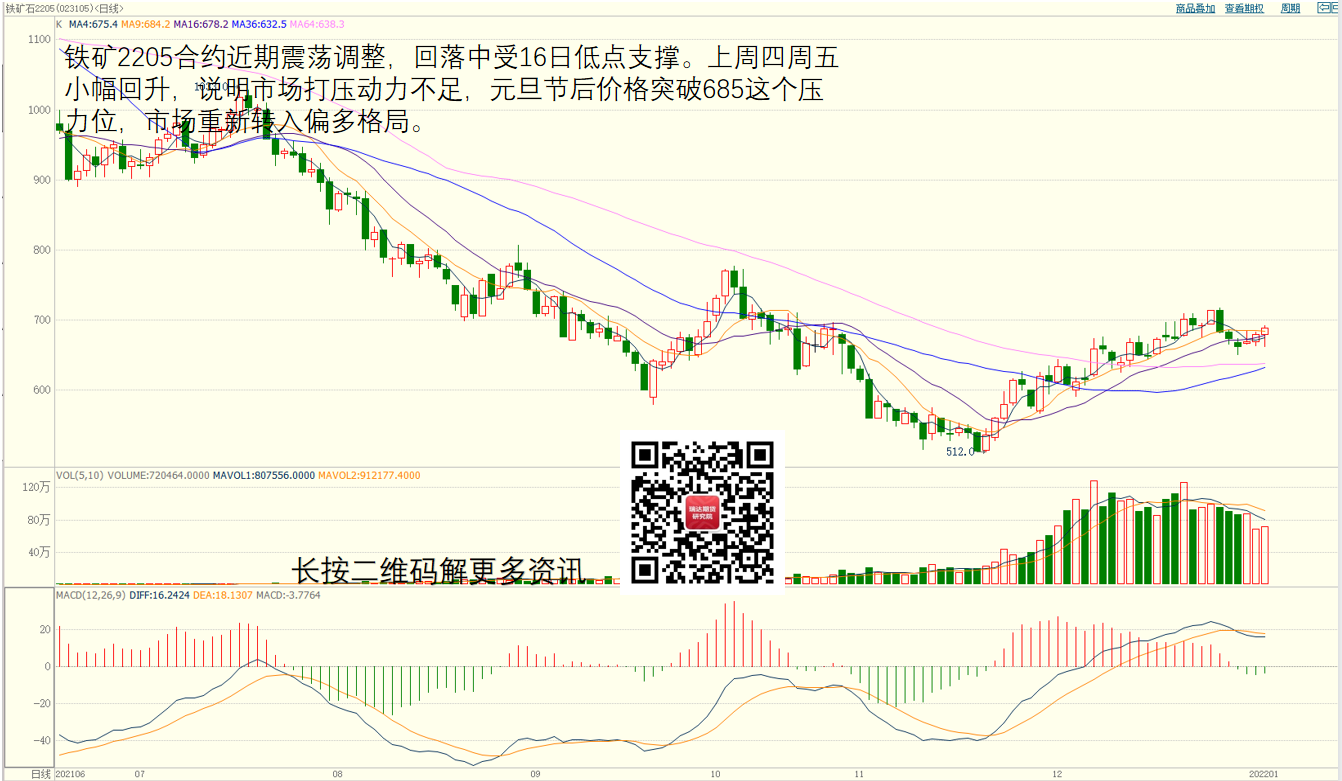Open the 查看期权 option view

click(1244, 8)
